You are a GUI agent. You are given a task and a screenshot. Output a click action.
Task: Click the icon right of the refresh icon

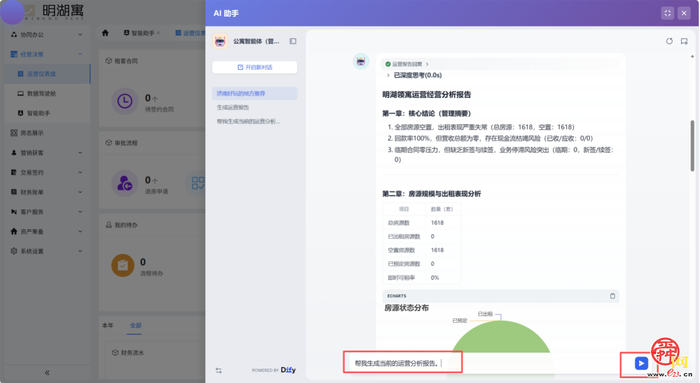(684, 41)
